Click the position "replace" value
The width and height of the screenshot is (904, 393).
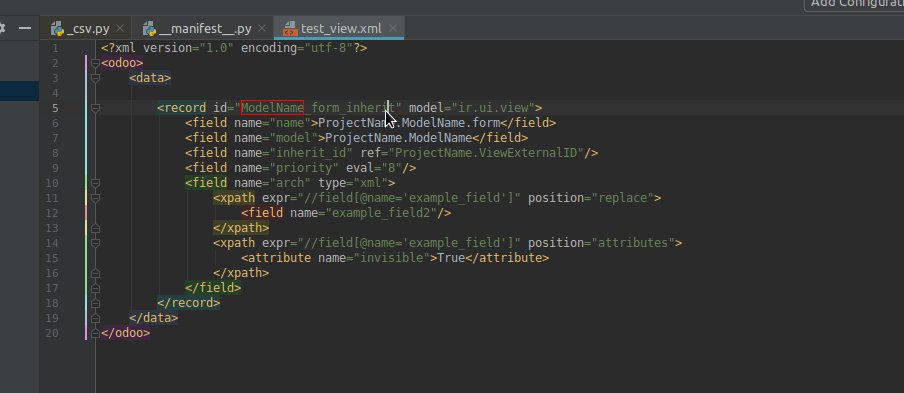[623, 198]
